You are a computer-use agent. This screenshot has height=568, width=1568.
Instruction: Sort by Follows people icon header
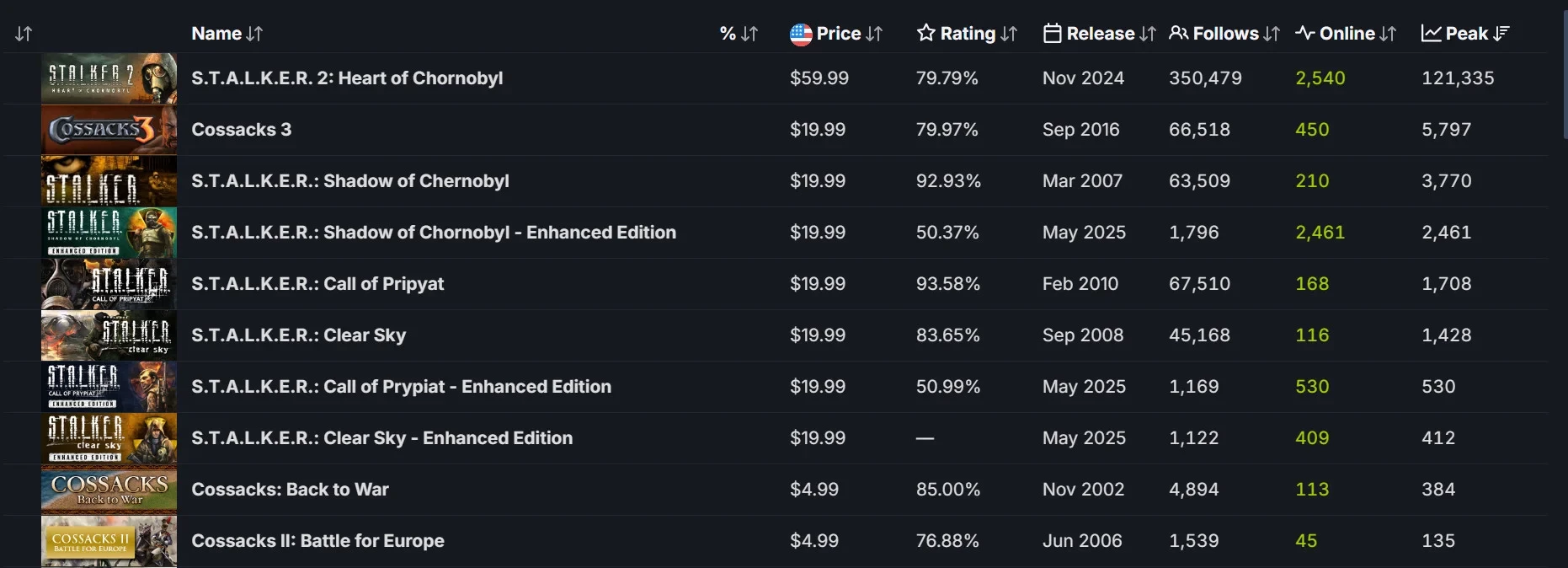(x=1224, y=34)
